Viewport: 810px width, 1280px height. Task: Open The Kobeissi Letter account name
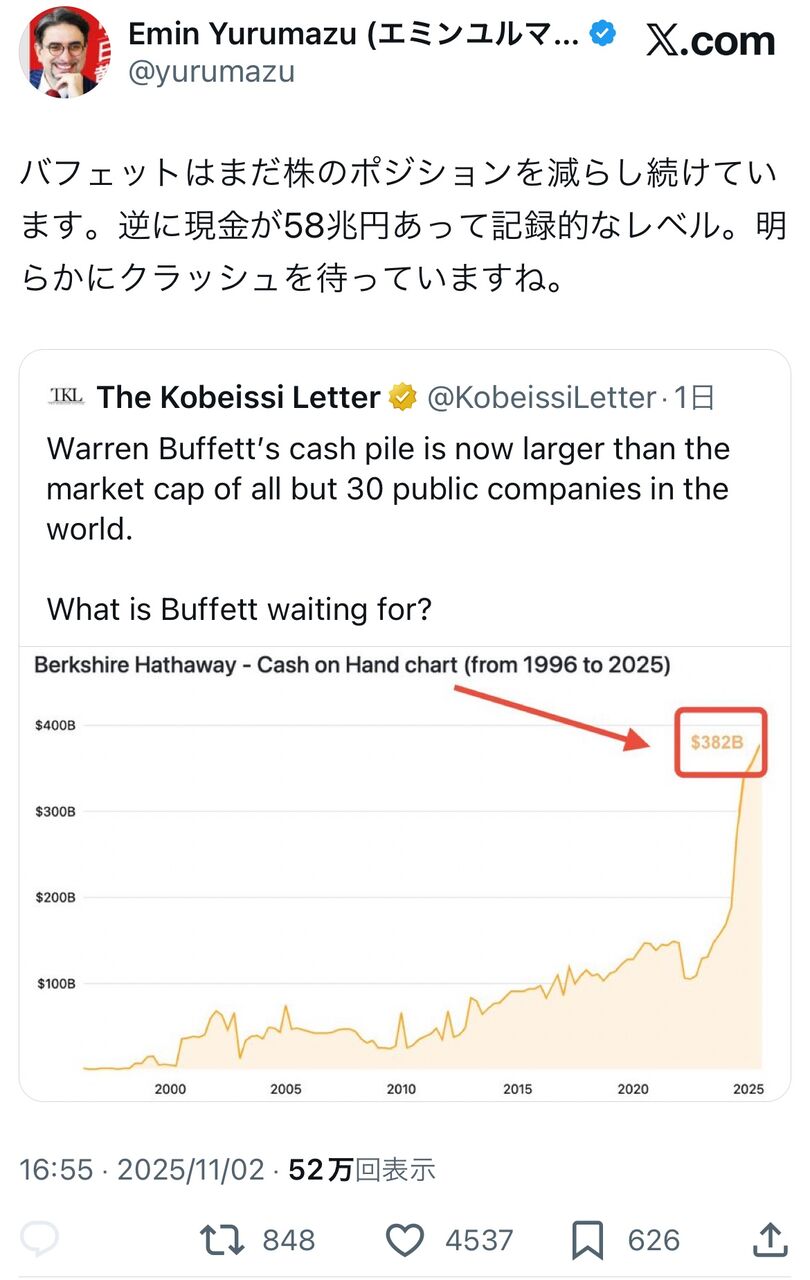tap(239, 398)
